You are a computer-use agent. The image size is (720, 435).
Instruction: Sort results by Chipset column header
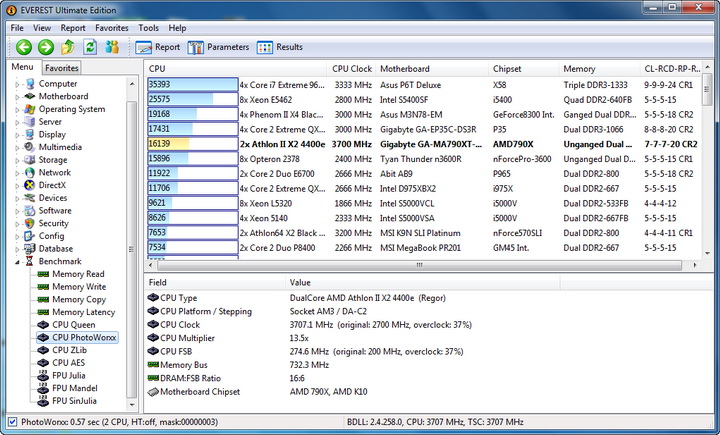click(523, 69)
